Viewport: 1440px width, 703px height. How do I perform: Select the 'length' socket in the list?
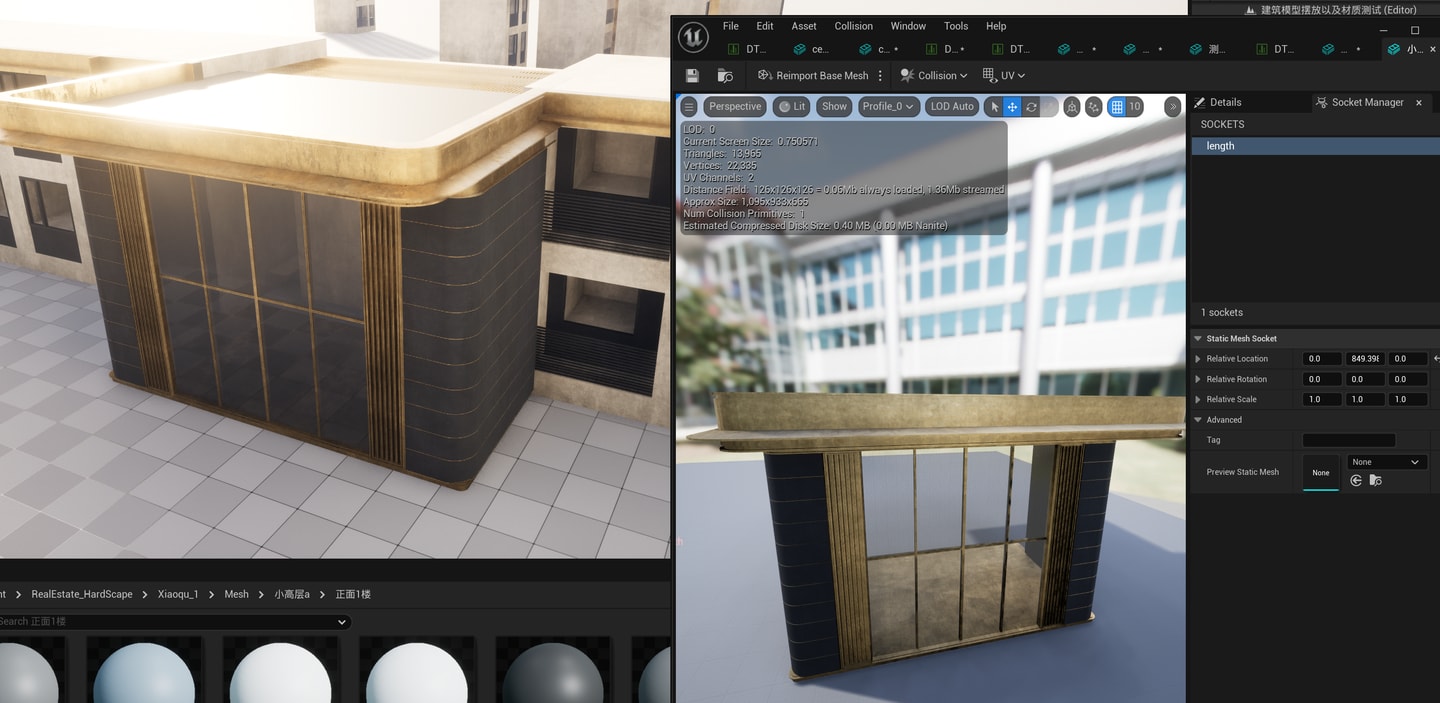coord(1315,146)
